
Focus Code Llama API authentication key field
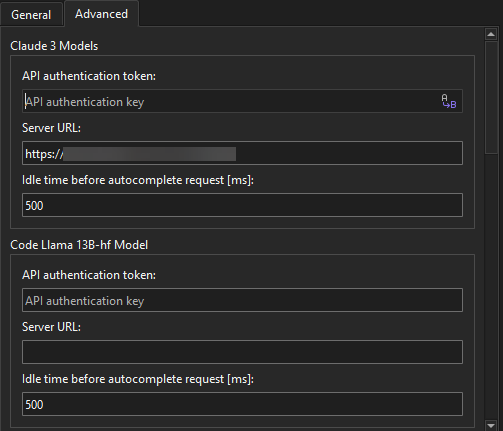tap(242, 300)
